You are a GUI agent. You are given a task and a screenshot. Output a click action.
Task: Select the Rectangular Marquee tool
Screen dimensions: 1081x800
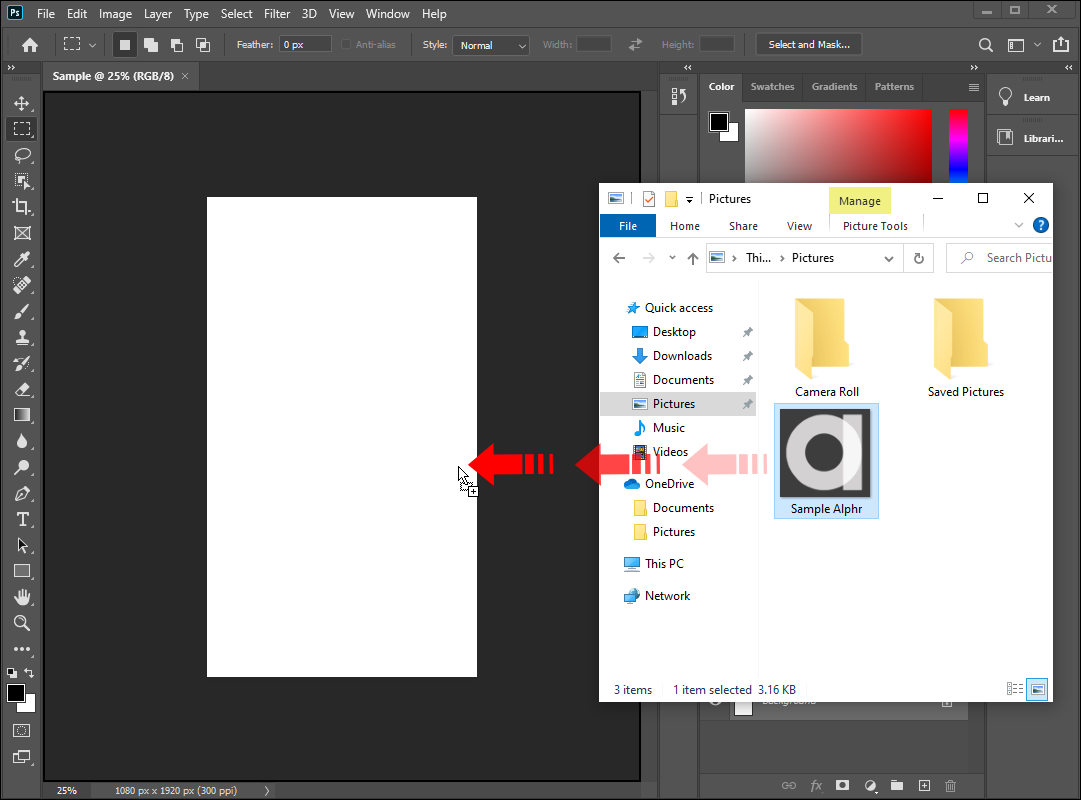[x=22, y=129]
